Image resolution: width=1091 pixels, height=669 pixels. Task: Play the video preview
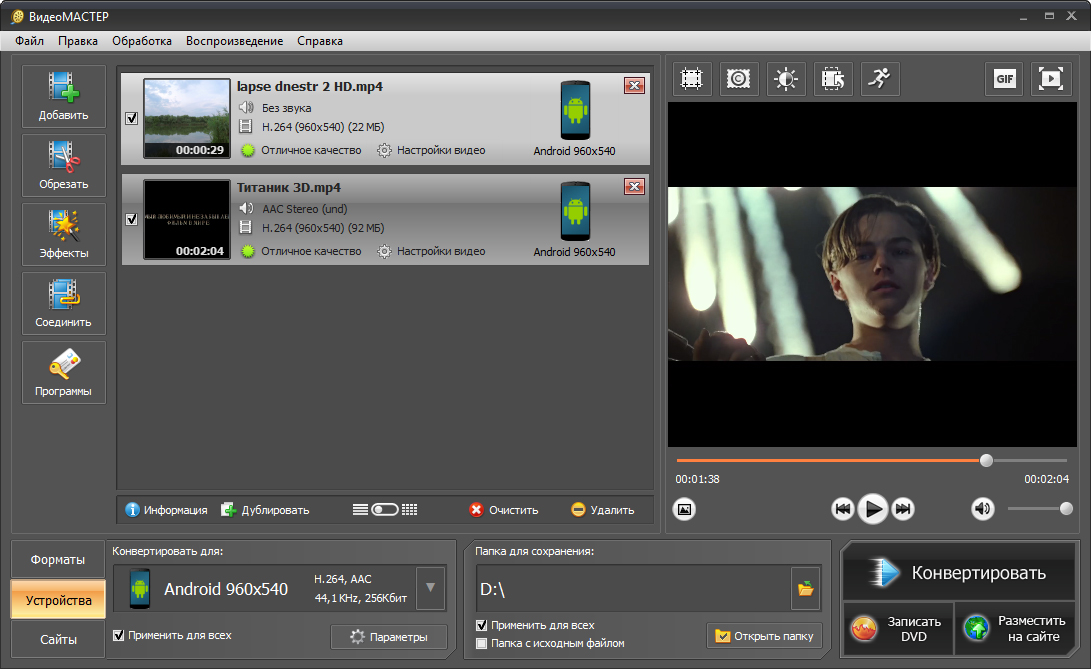[x=873, y=510]
